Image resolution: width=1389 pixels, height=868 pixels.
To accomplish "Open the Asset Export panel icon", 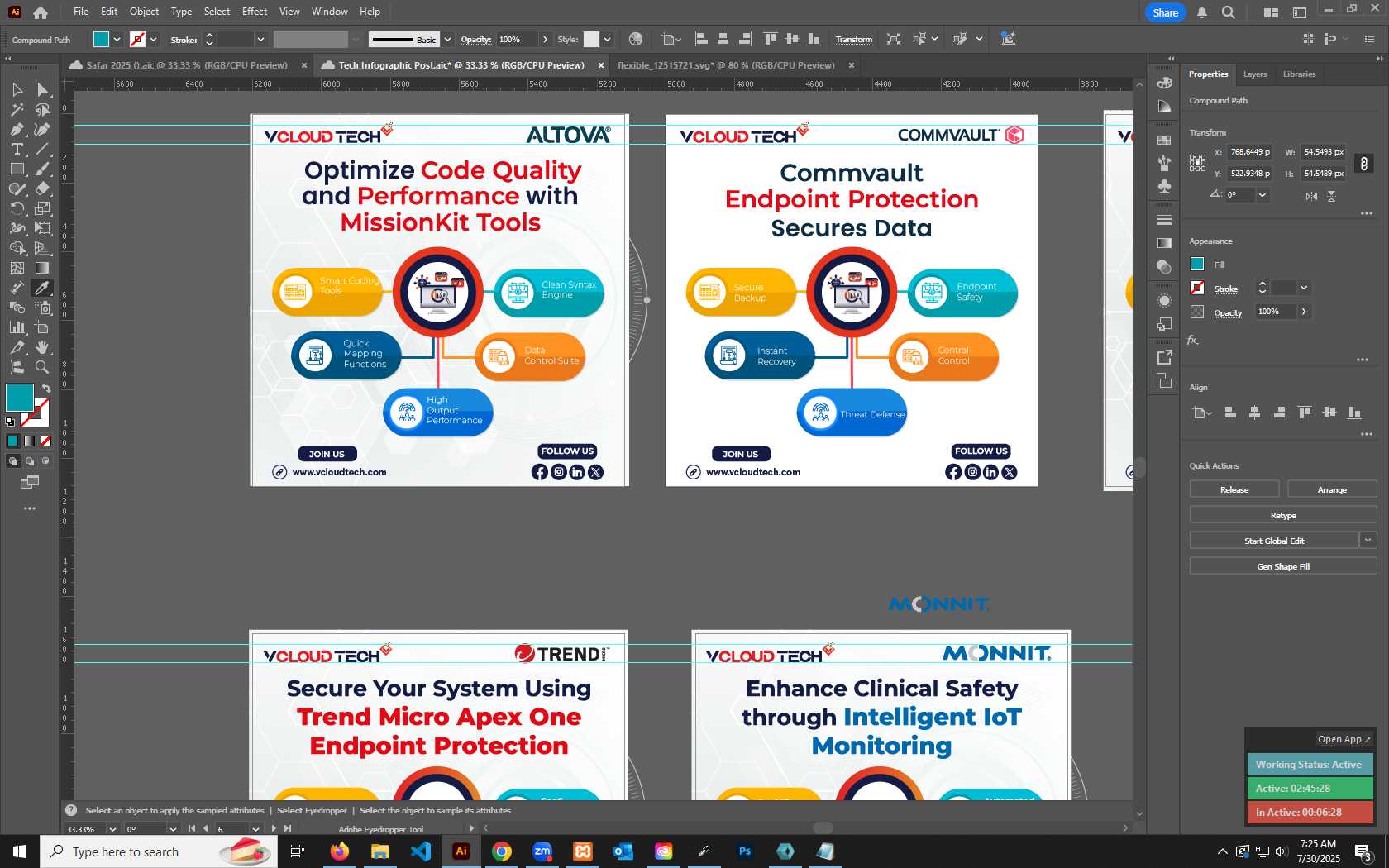I will 1164,357.
